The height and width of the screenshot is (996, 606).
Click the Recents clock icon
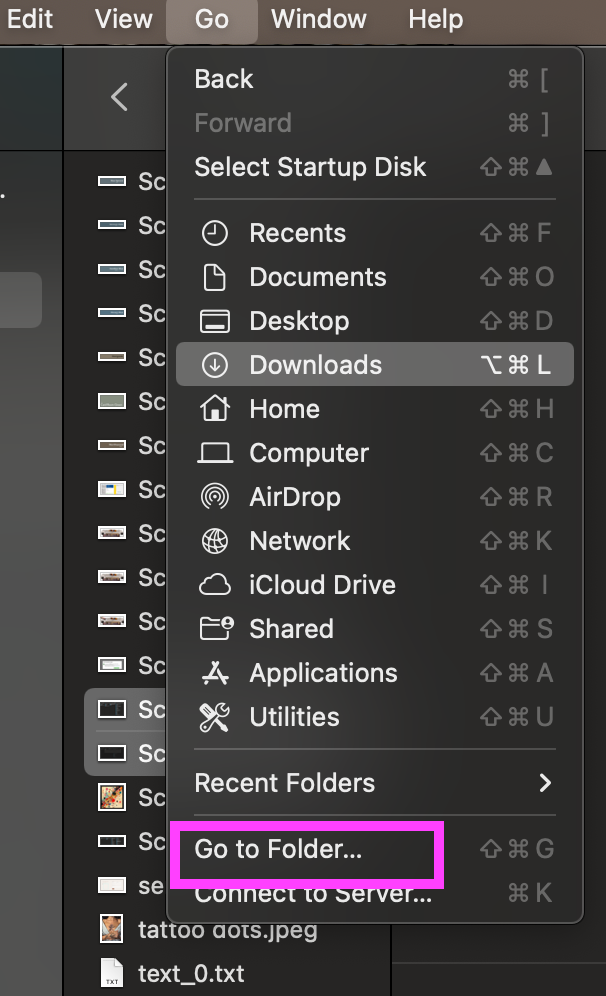pos(215,233)
